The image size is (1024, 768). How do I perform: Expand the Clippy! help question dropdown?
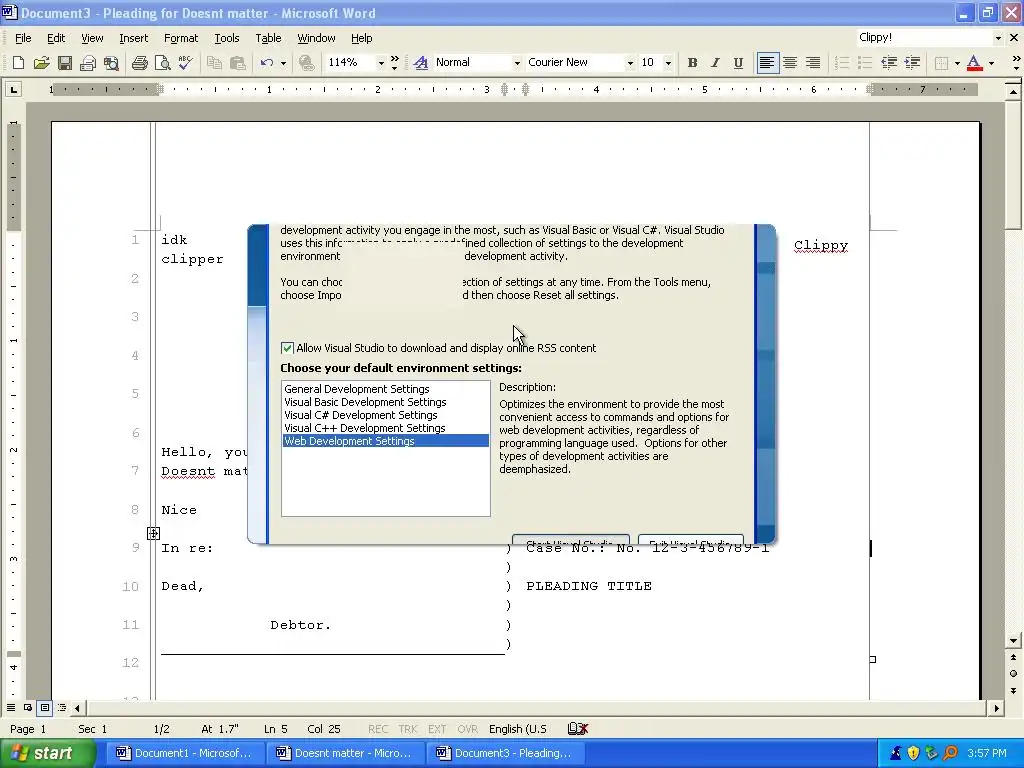click(998, 38)
